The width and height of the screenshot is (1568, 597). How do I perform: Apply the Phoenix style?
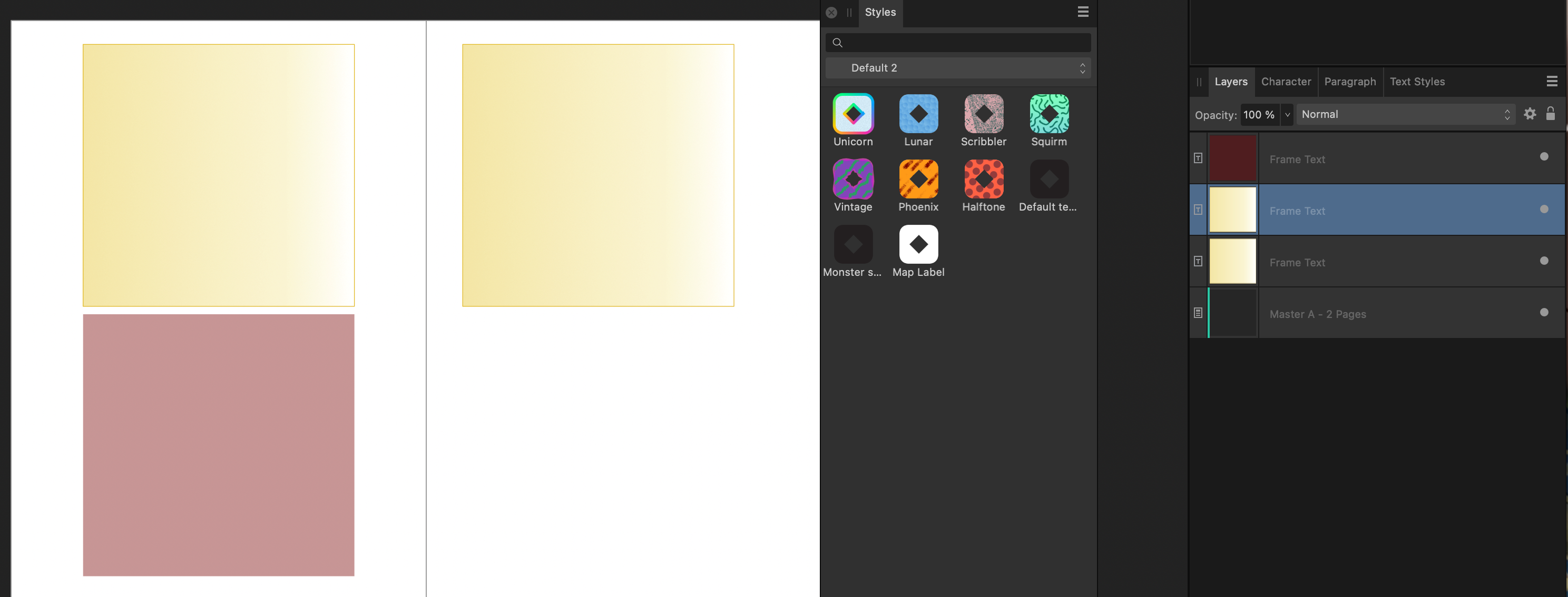click(x=918, y=179)
